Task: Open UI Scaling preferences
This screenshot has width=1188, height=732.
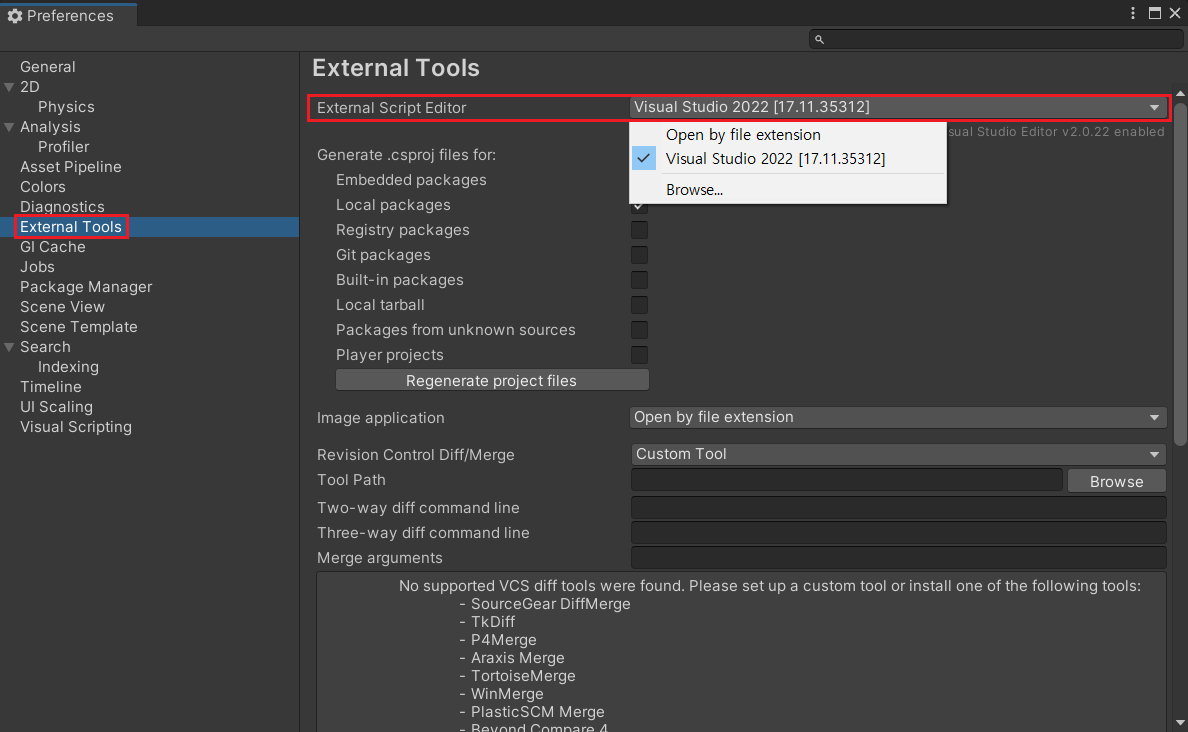Action: coord(56,407)
